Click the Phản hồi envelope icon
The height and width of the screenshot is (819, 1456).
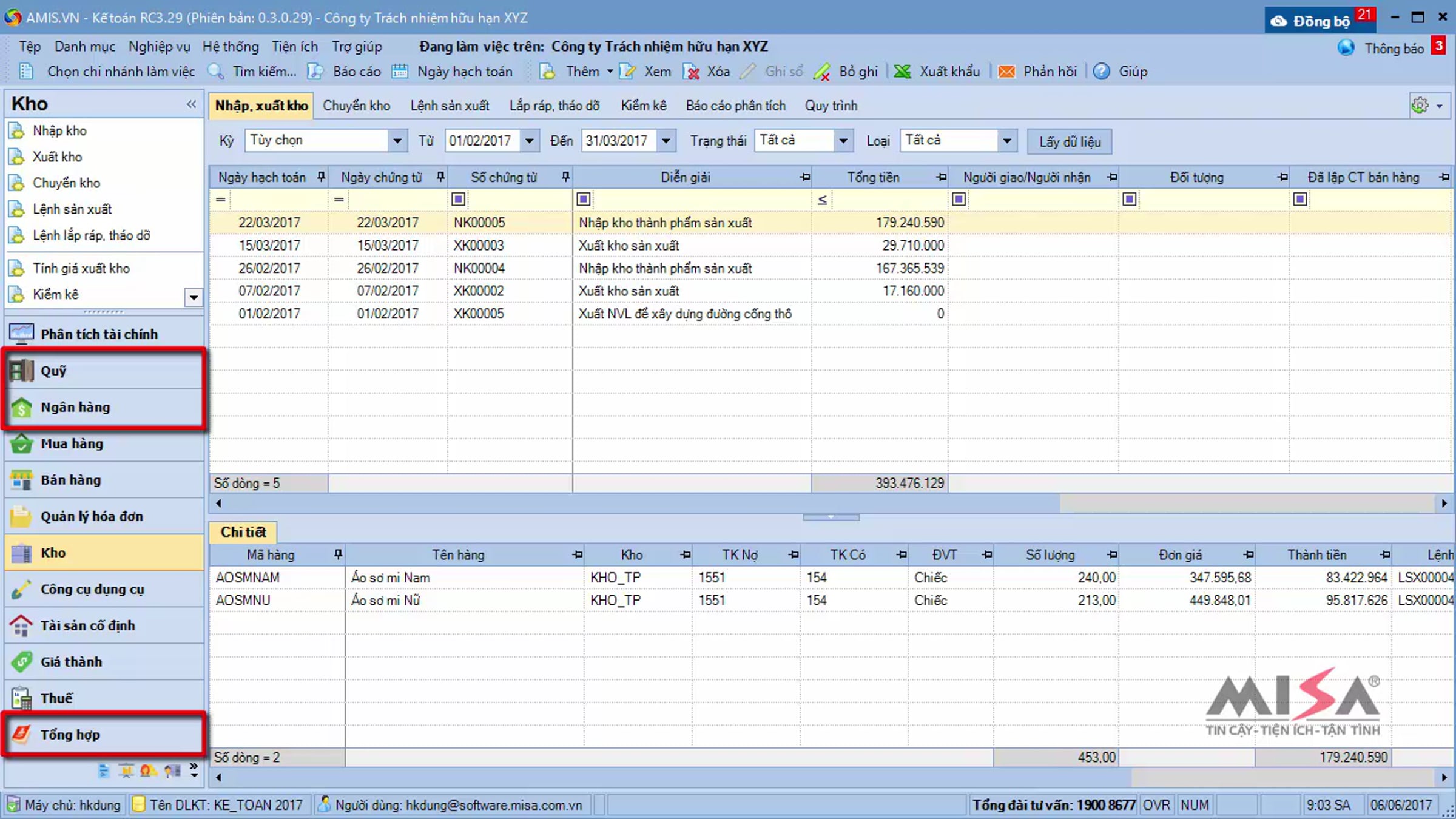(1006, 72)
